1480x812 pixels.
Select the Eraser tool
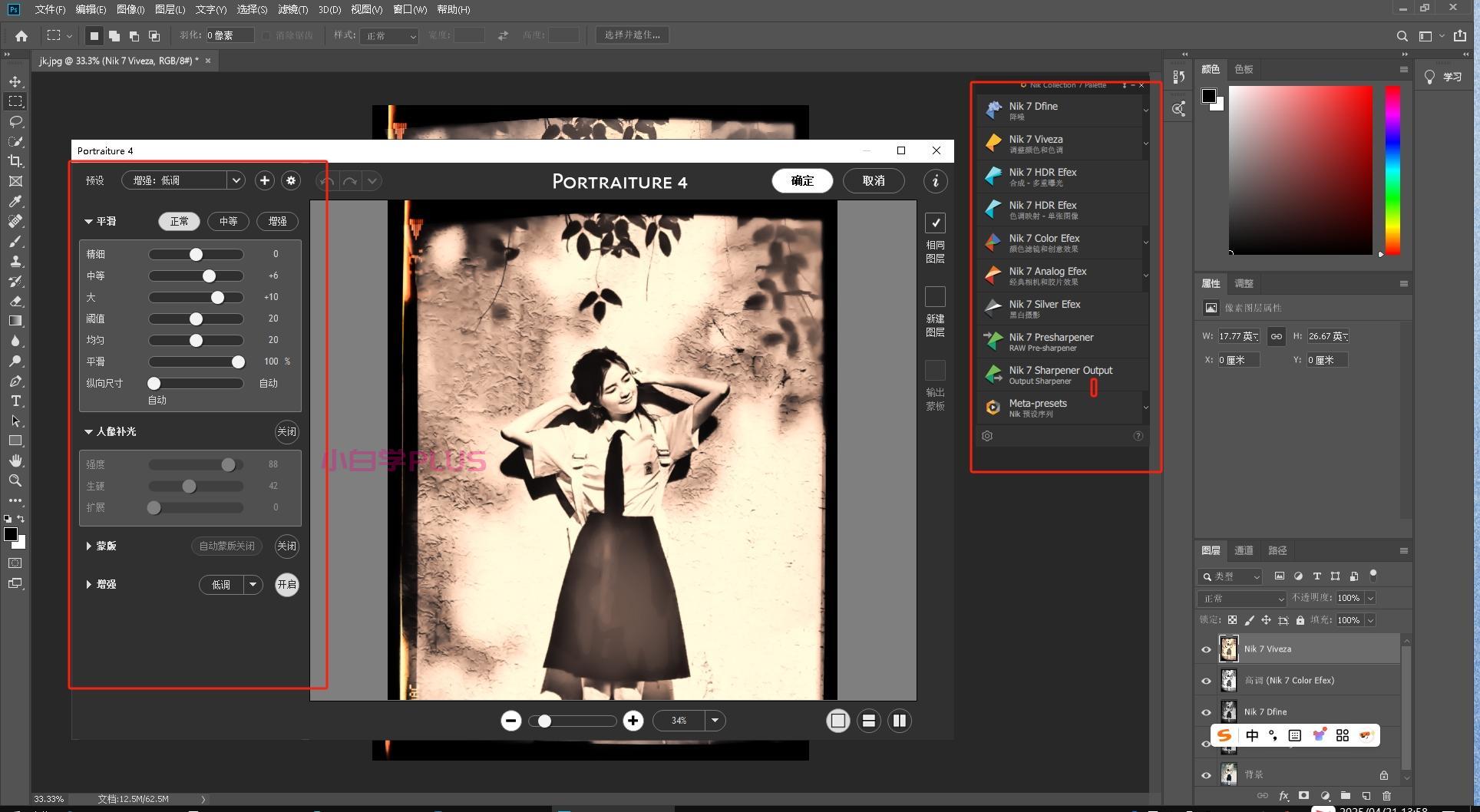click(x=15, y=301)
